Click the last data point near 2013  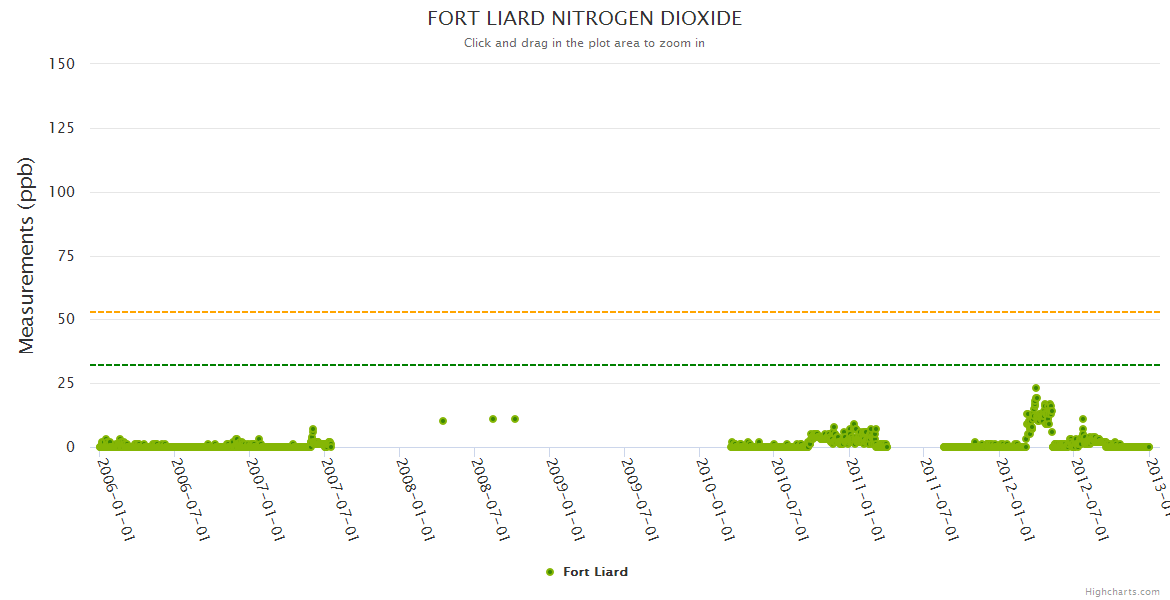[x=1149, y=447]
